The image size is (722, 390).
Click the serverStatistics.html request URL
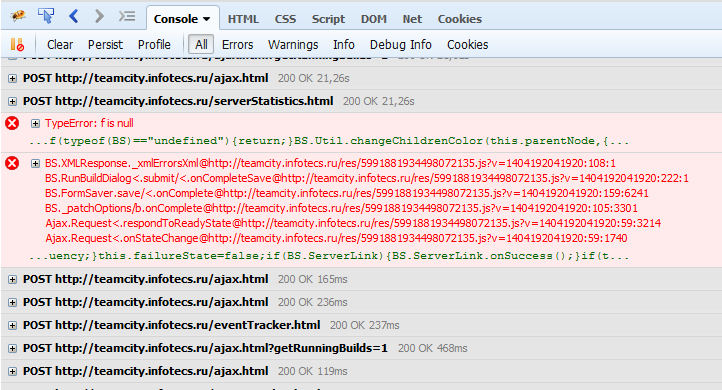[x=194, y=101]
